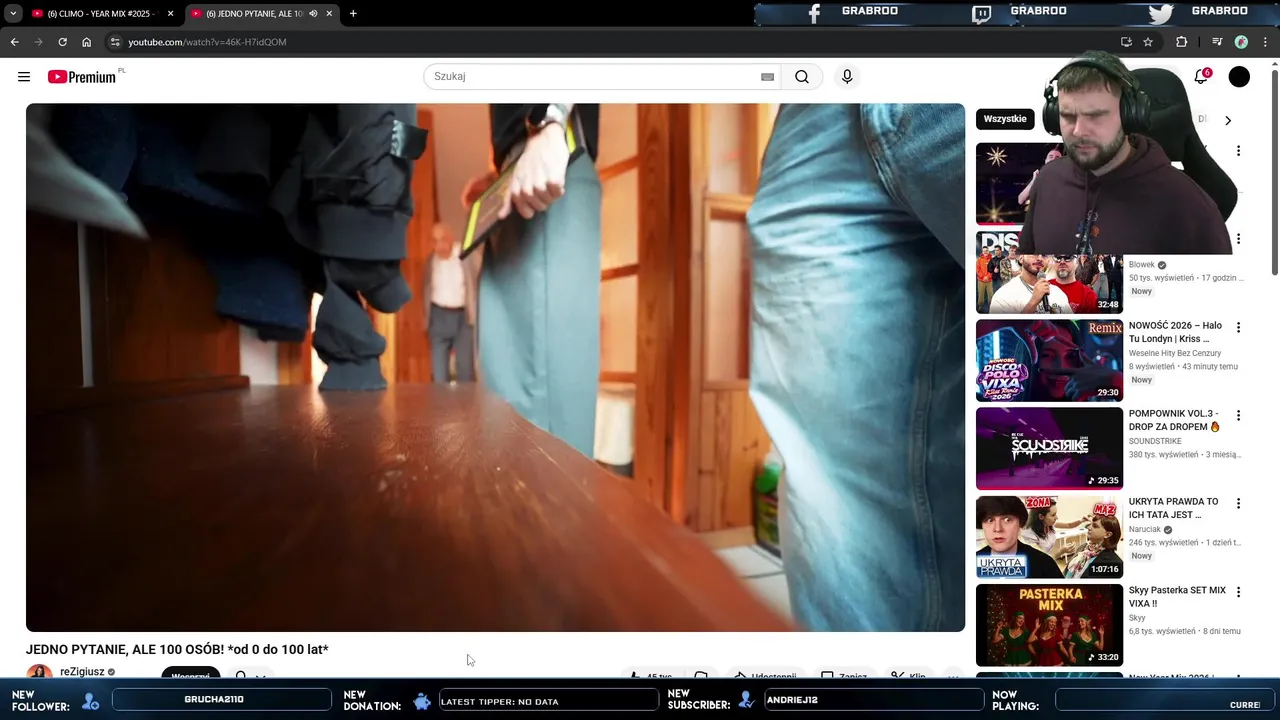Visit the Naruciak channel name
Screen dimensions: 1280x720
1145,529
